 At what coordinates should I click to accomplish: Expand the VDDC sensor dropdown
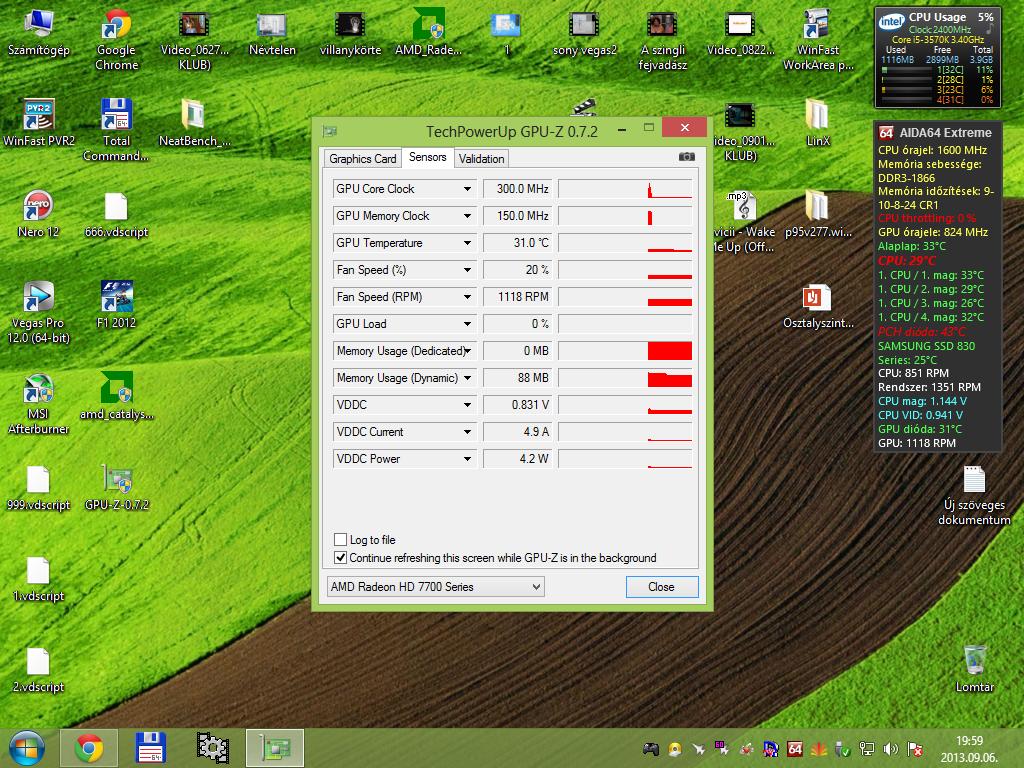tap(468, 405)
